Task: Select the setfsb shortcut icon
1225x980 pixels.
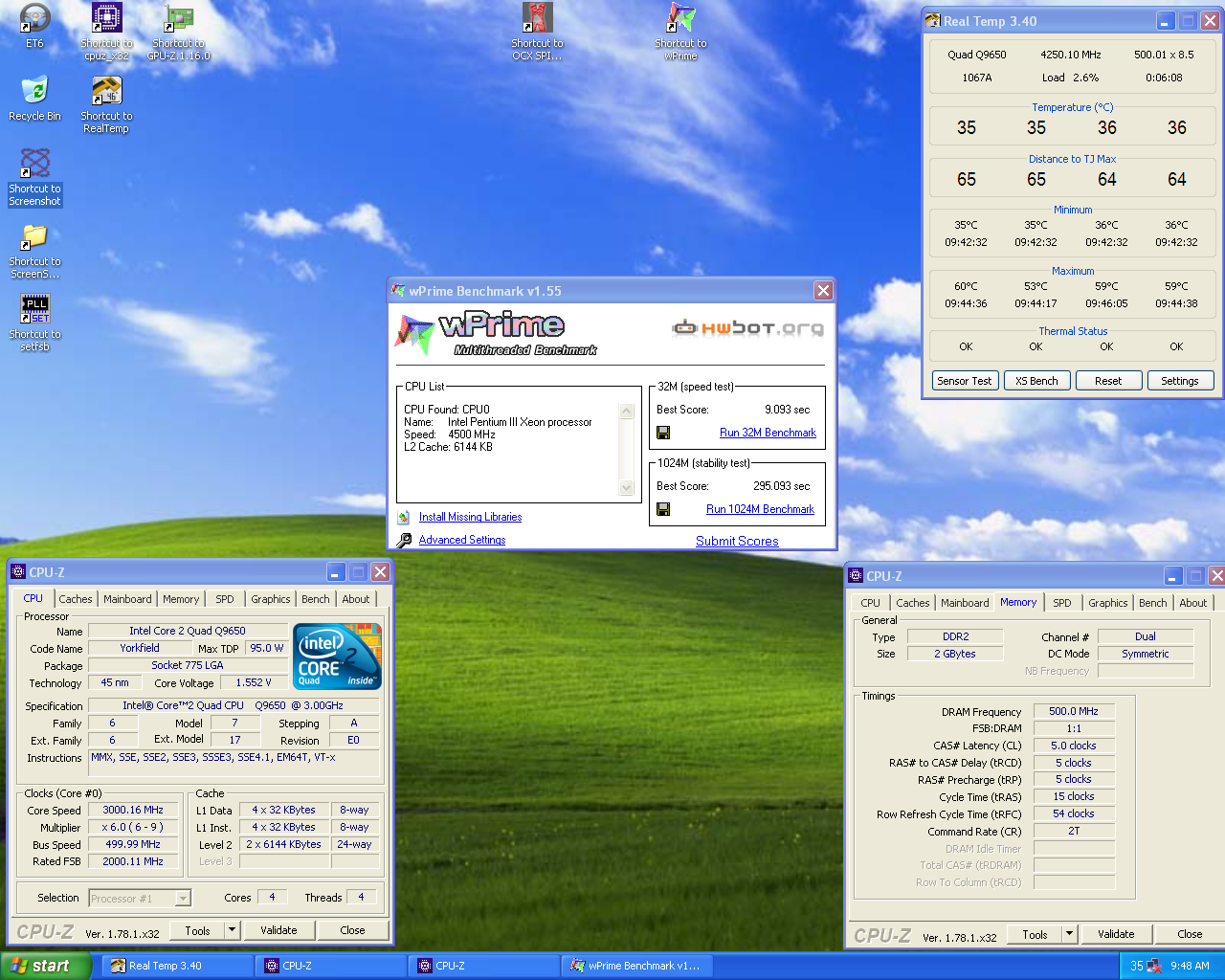Action: pyautogui.click(x=34, y=309)
